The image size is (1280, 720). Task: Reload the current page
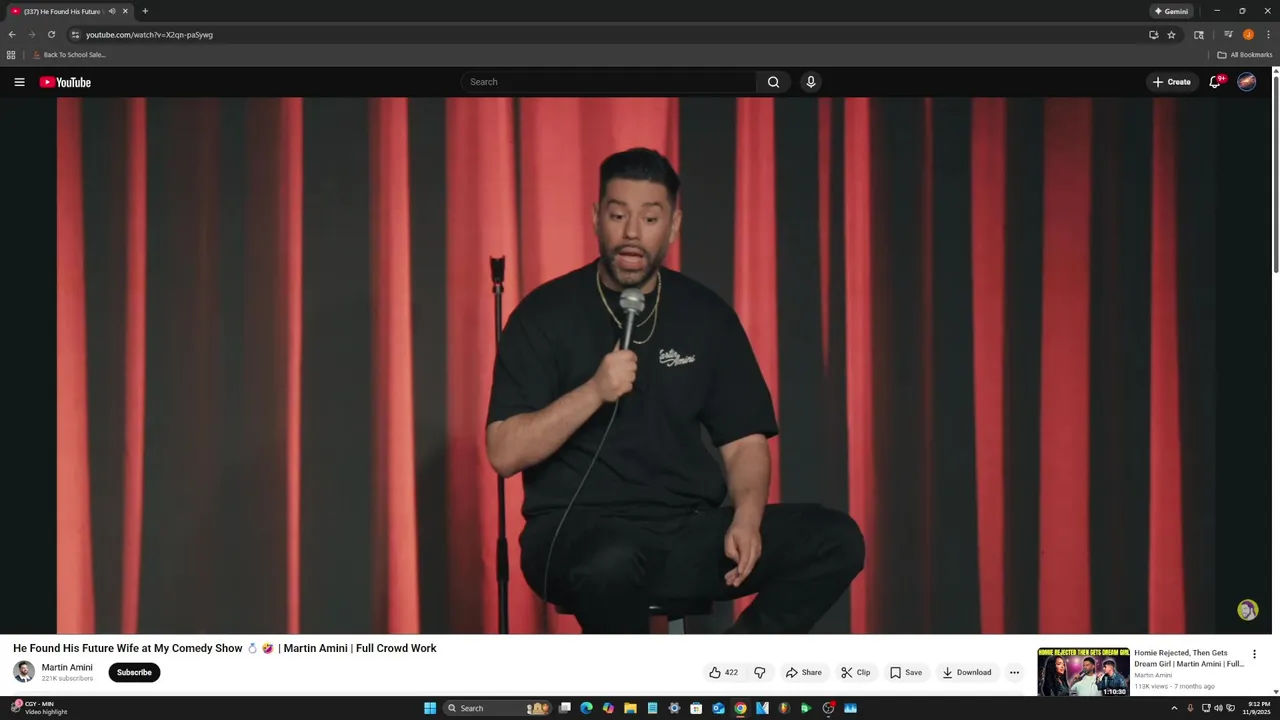[x=51, y=34]
